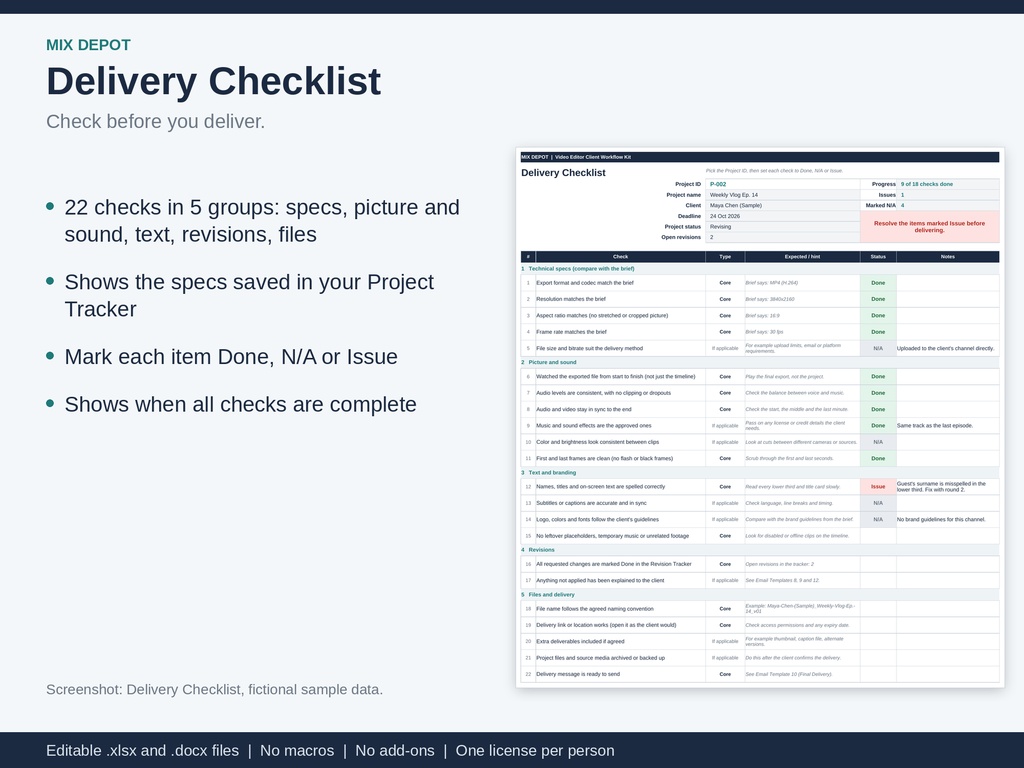Click the deadline value '24 Oct 2026'

click(782, 216)
